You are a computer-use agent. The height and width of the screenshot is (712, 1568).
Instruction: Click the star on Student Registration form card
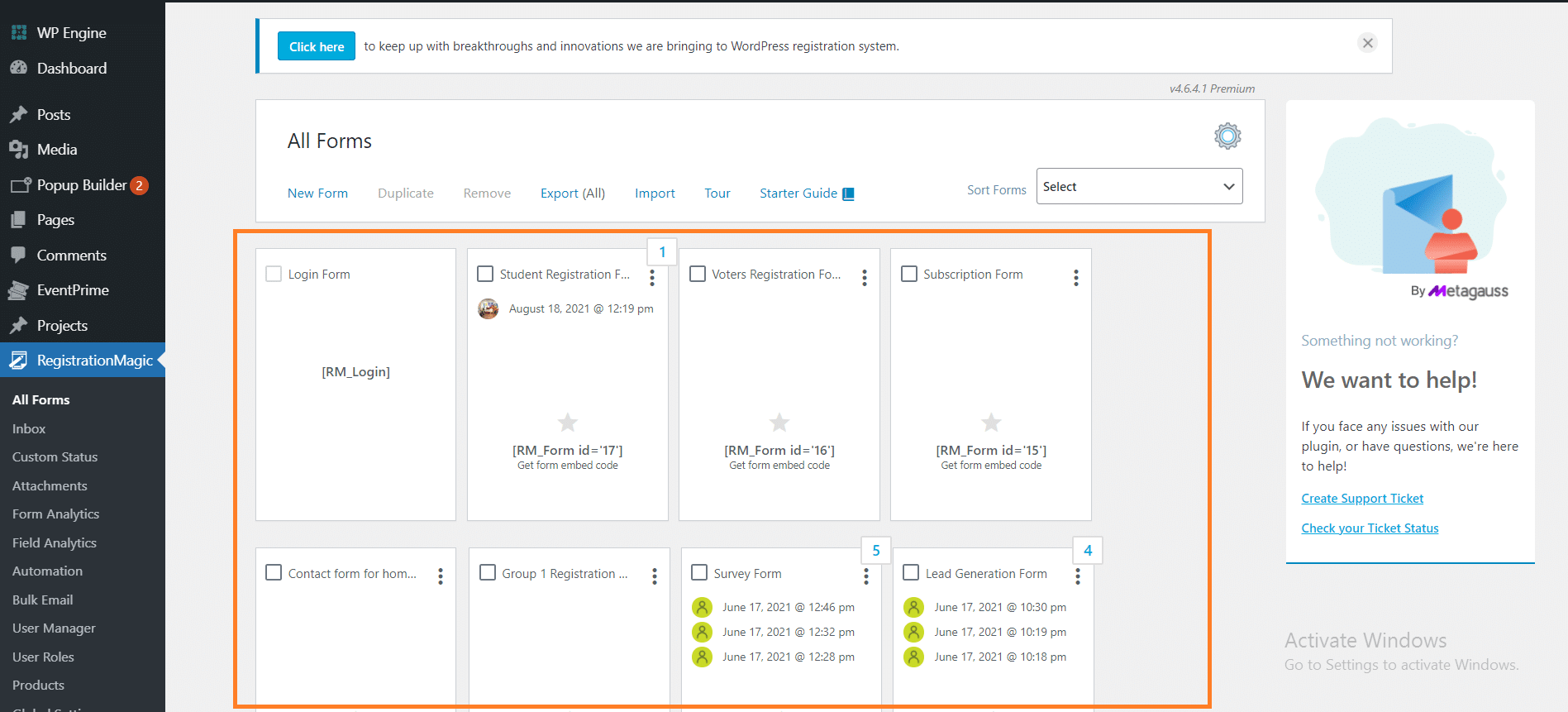coord(567,423)
